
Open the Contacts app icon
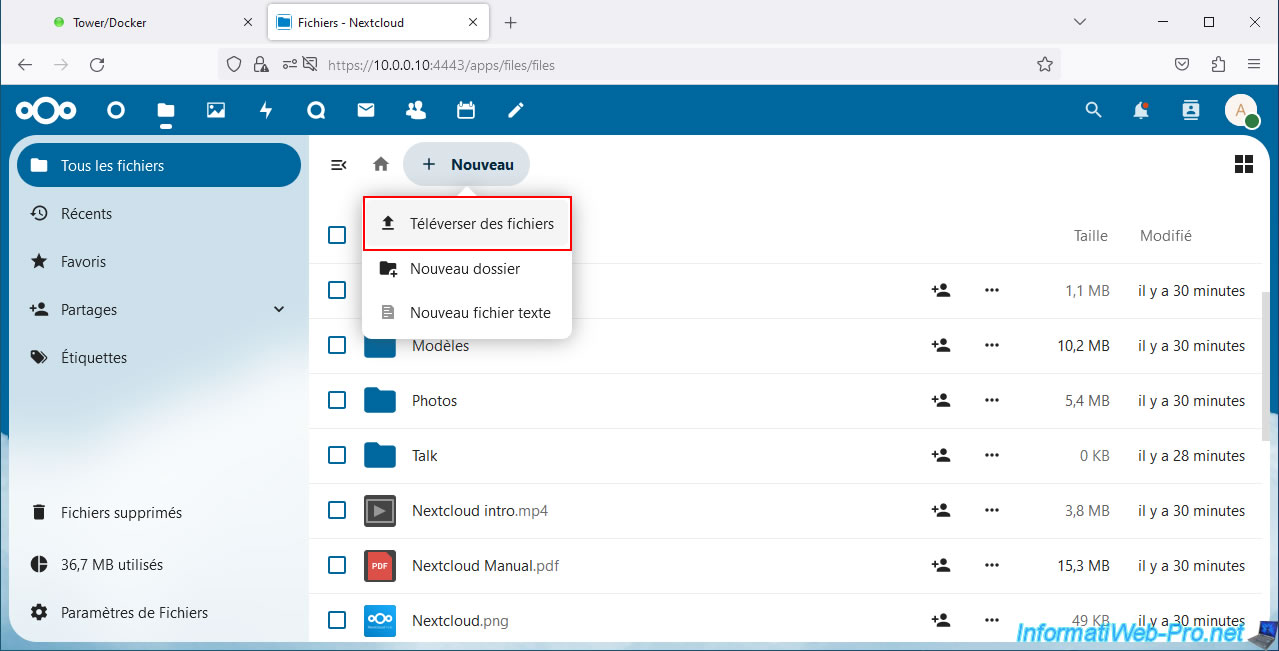pyautogui.click(x=416, y=110)
